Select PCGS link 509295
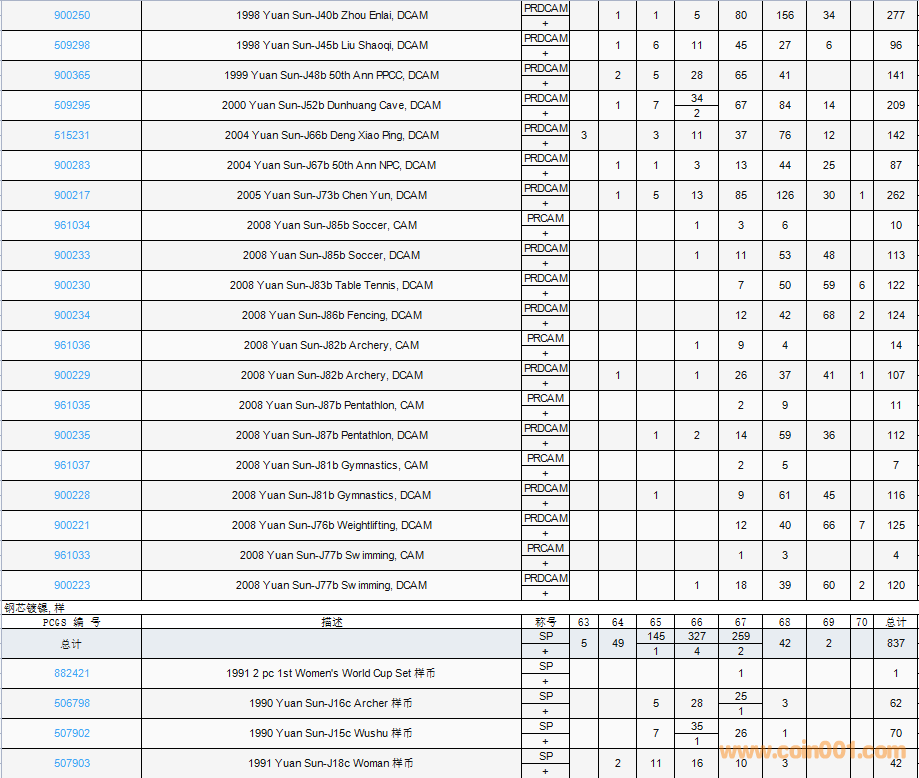The height and width of the screenshot is (778, 919). coord(71,105)
